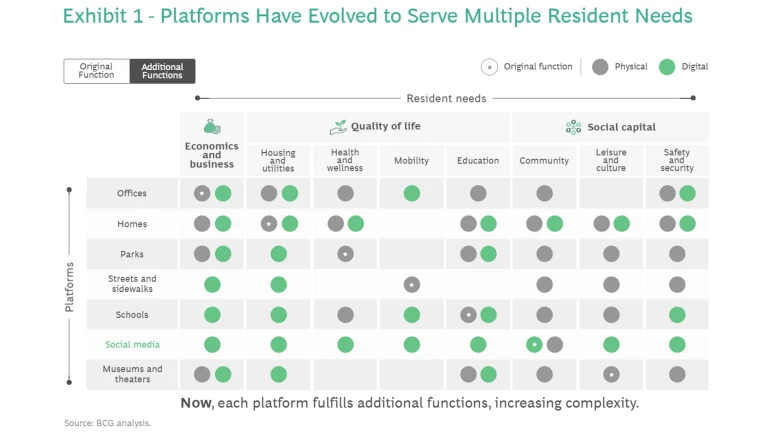Click the Economics and business money icon
Viewport: 768px width, 432px height.
pyautogui.click(x=212, y=127)
